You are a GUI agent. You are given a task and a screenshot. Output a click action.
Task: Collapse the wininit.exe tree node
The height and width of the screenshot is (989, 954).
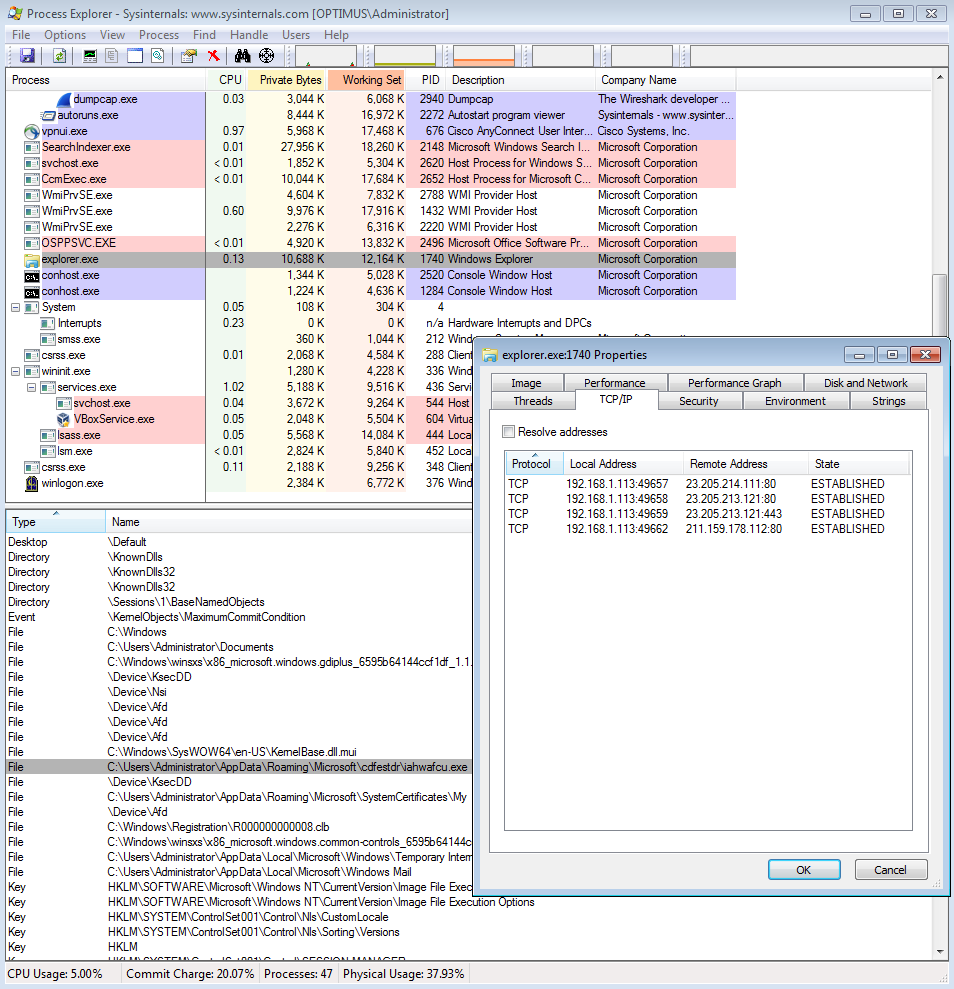click(x=16, y=372)
